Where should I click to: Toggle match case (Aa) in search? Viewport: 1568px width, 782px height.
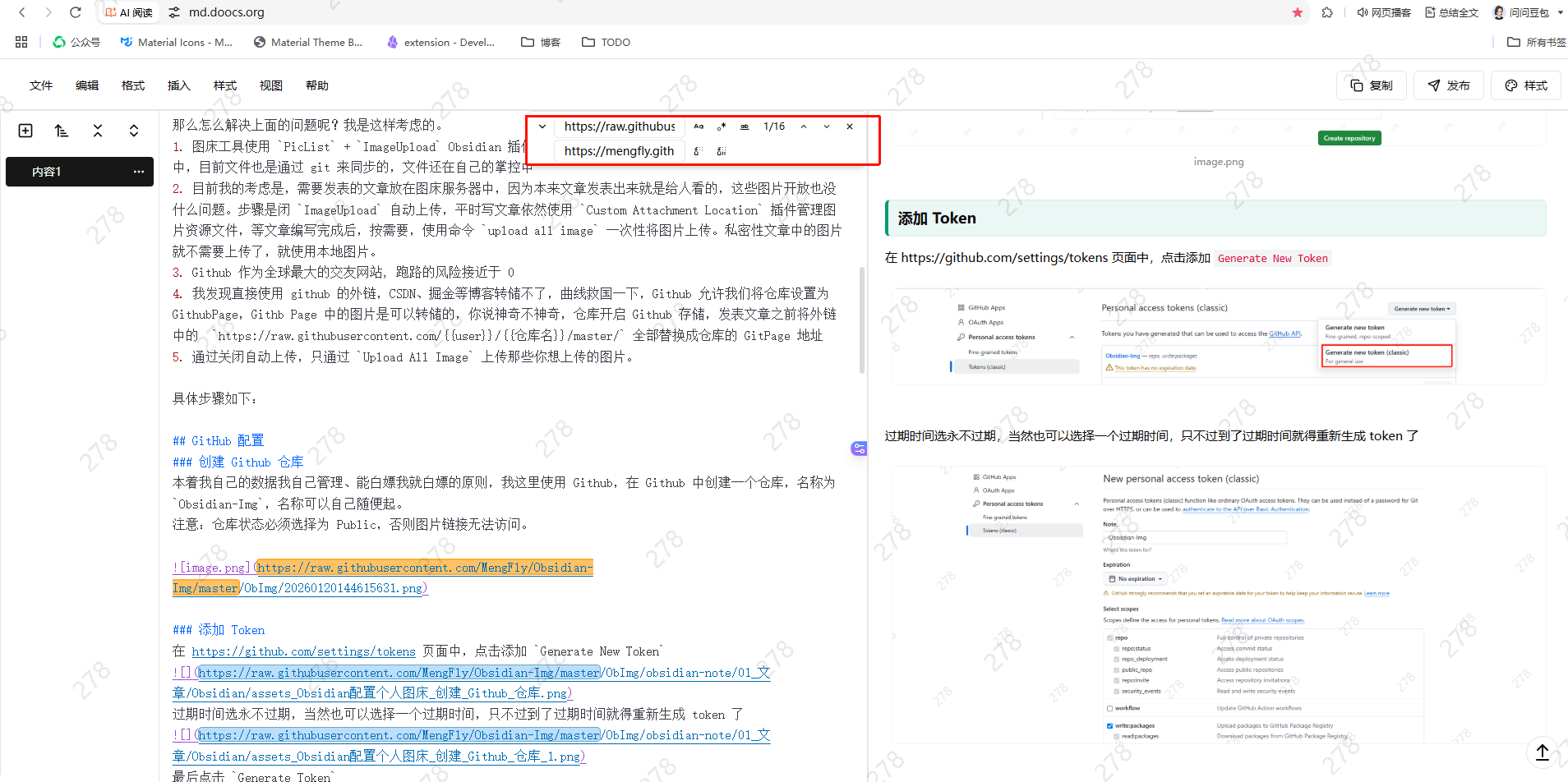coord(699,126)
